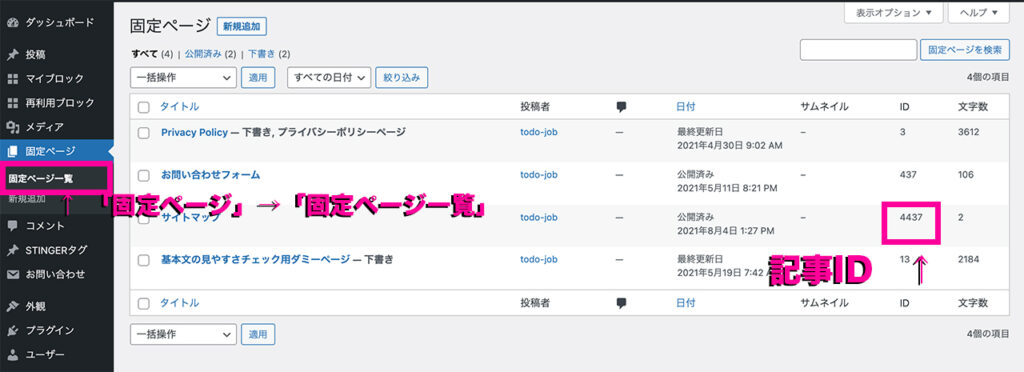Open the すべての日付 date filter dropdown
Image resolution: width=1024 pixels, height=372 pixels.
tap(329, 77)
